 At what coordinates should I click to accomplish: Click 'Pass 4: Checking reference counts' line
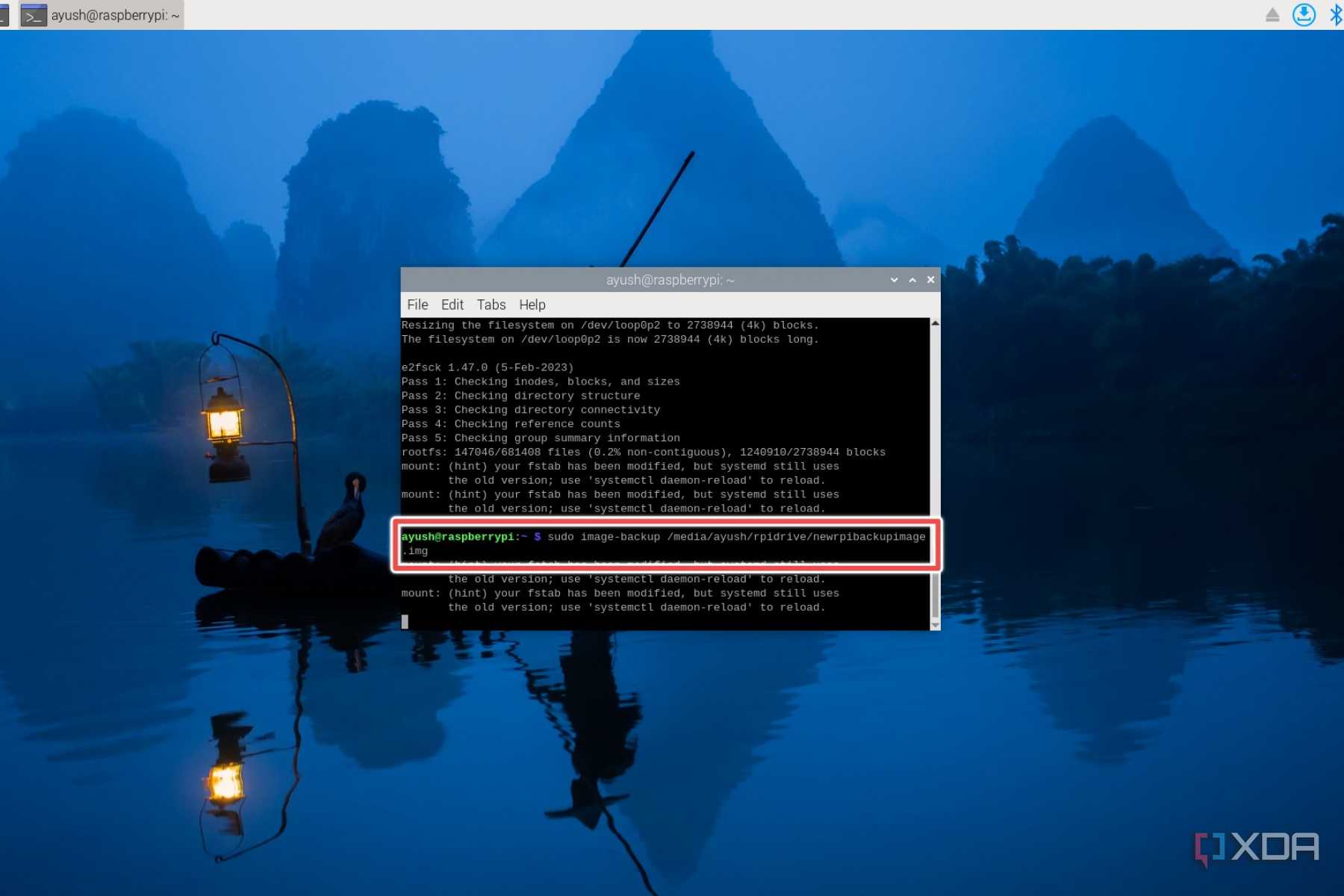click(511, 424)
